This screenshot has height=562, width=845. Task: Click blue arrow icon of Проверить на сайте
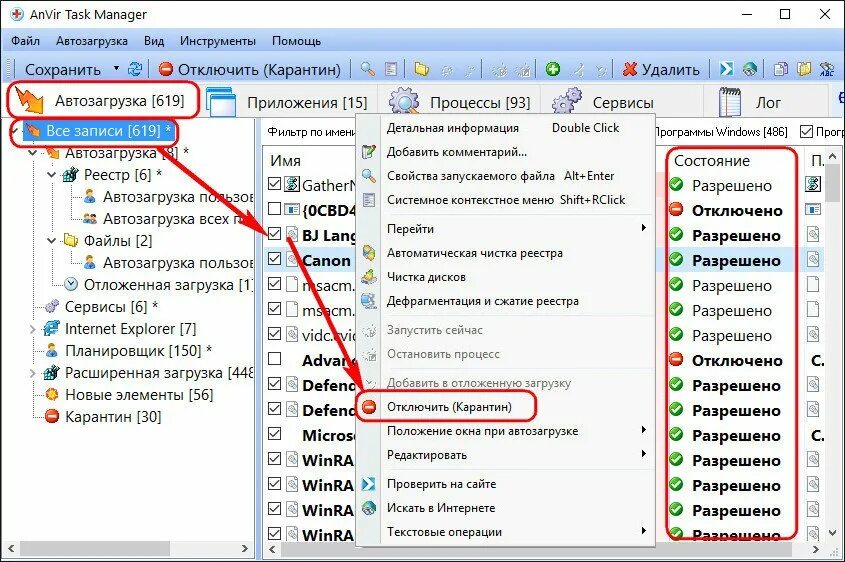pyautogui.click(x=369, y=484)
